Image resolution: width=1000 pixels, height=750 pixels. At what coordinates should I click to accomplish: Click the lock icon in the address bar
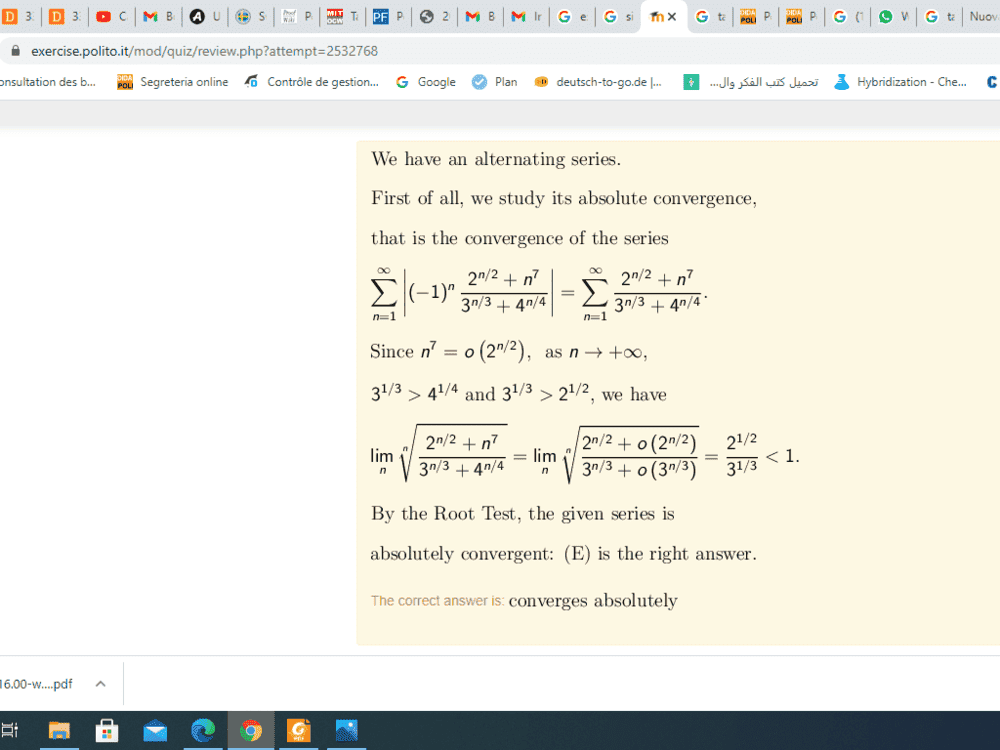(x=13, y=51)
